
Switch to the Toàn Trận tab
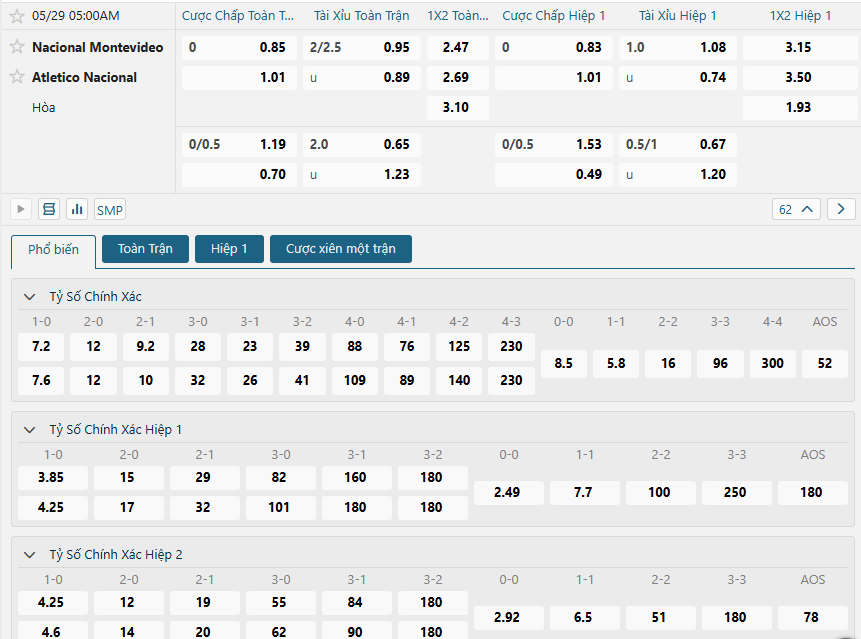tap(145, 249)
